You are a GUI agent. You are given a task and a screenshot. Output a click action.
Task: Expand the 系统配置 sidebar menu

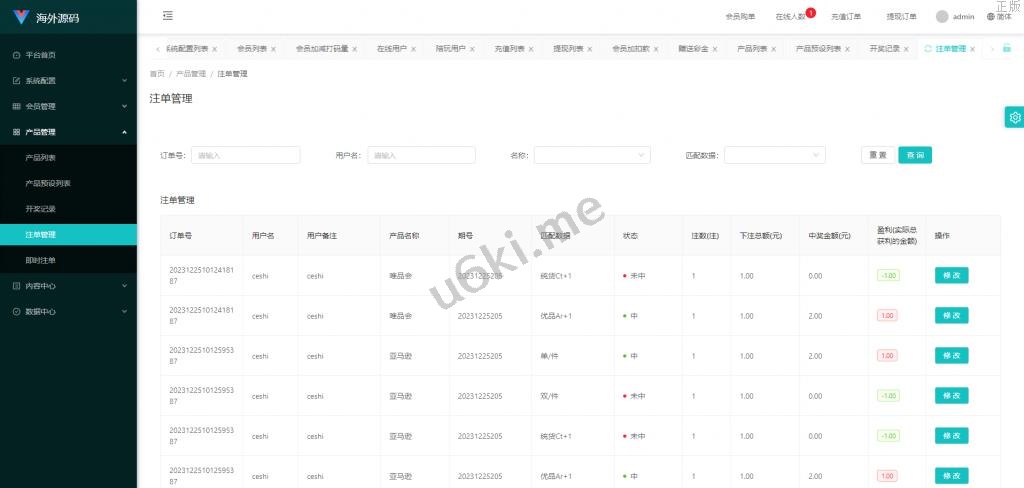point(68,80)
